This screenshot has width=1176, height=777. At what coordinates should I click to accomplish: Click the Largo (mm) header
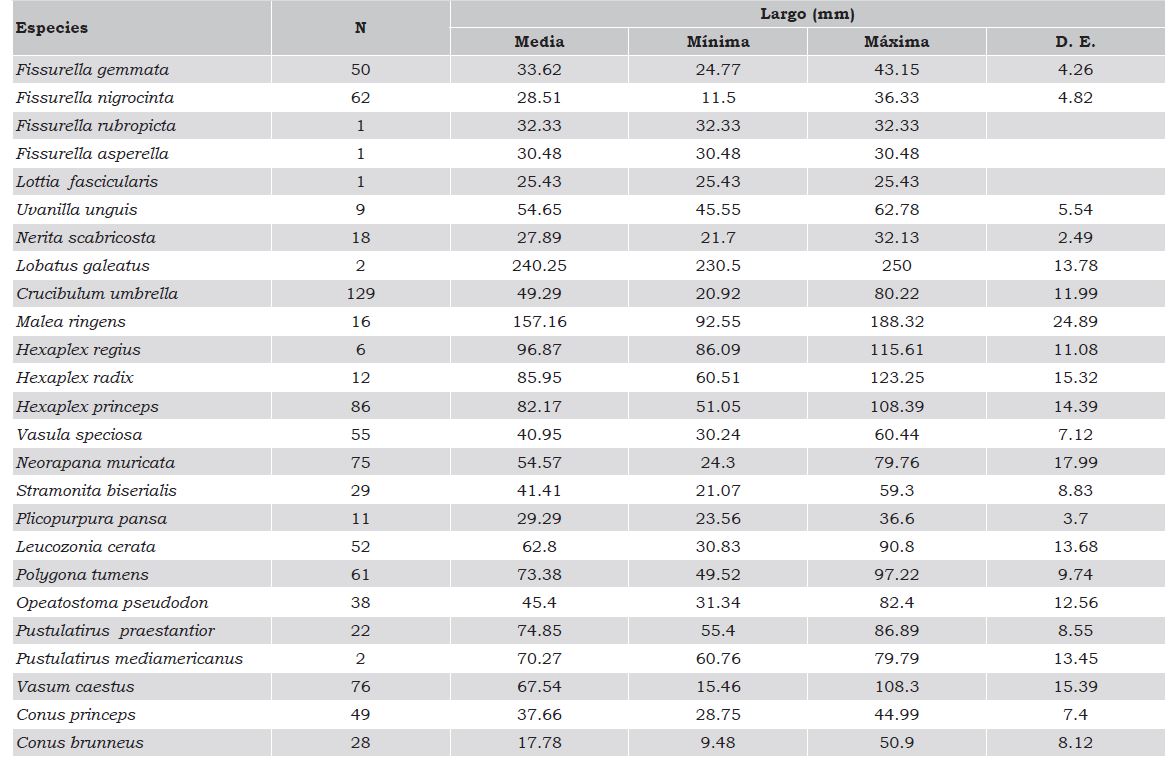point(807,14)
